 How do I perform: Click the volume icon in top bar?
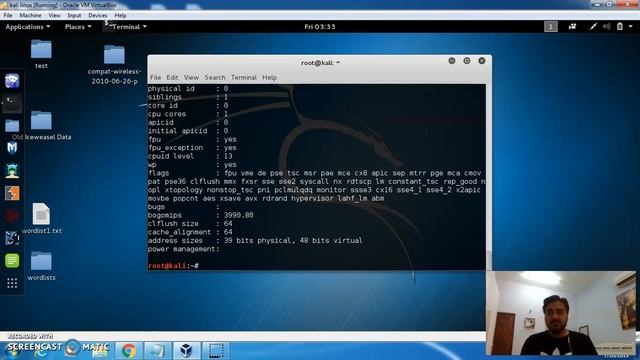click(607, 27)
